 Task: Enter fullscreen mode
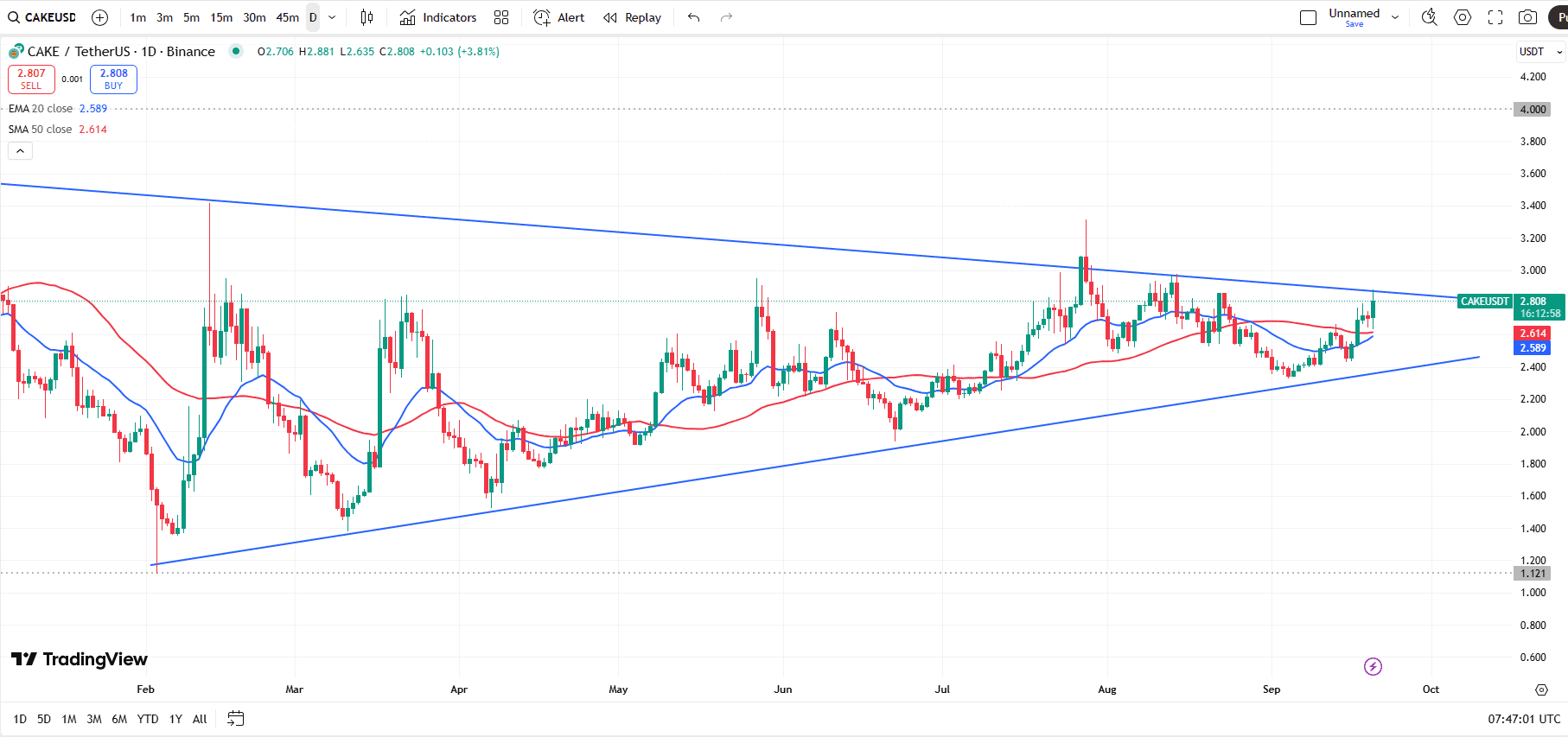pyautogui.click(x=1495, y=17)
